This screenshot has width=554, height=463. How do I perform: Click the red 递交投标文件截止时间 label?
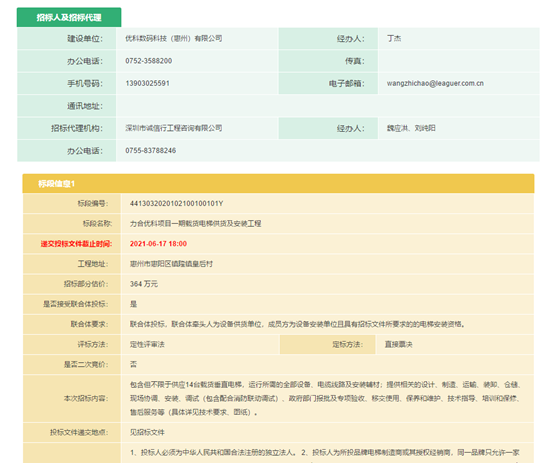[76, 244]
